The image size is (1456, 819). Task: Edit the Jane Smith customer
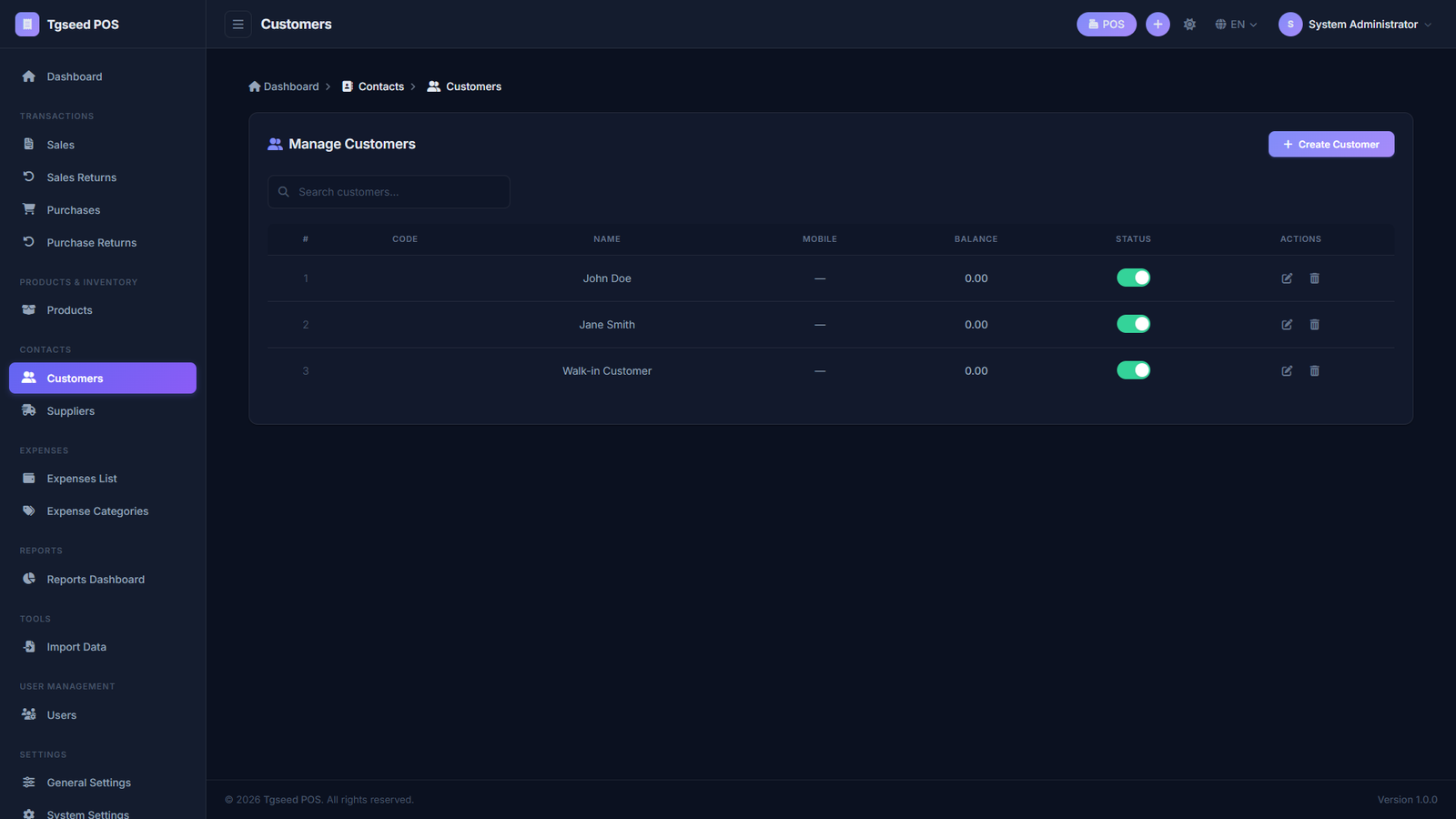pyautogui.click(x=1287, y=325)
